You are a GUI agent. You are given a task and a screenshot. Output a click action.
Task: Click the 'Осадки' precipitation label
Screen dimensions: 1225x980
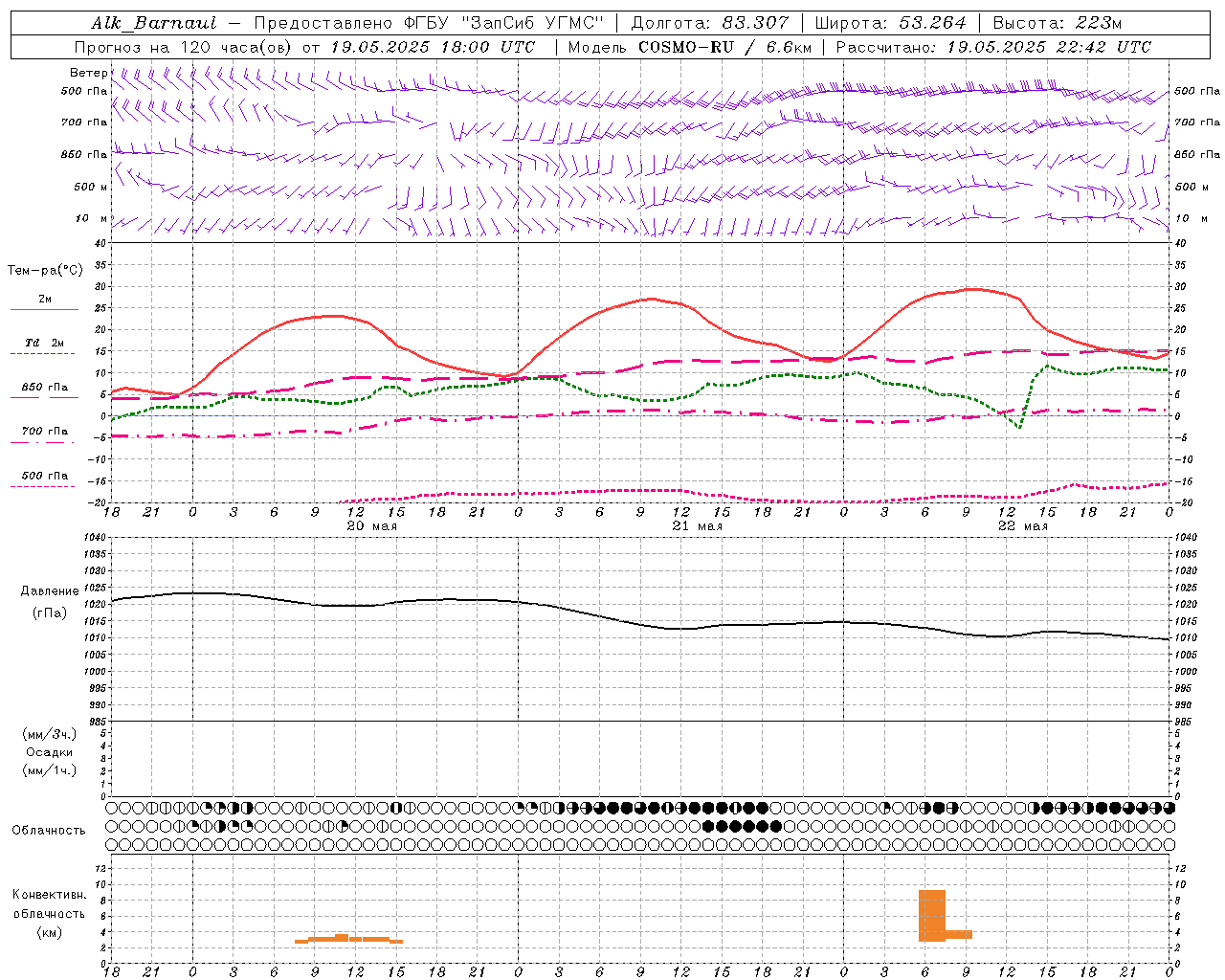pyautogui.click(x=50, y=752)
